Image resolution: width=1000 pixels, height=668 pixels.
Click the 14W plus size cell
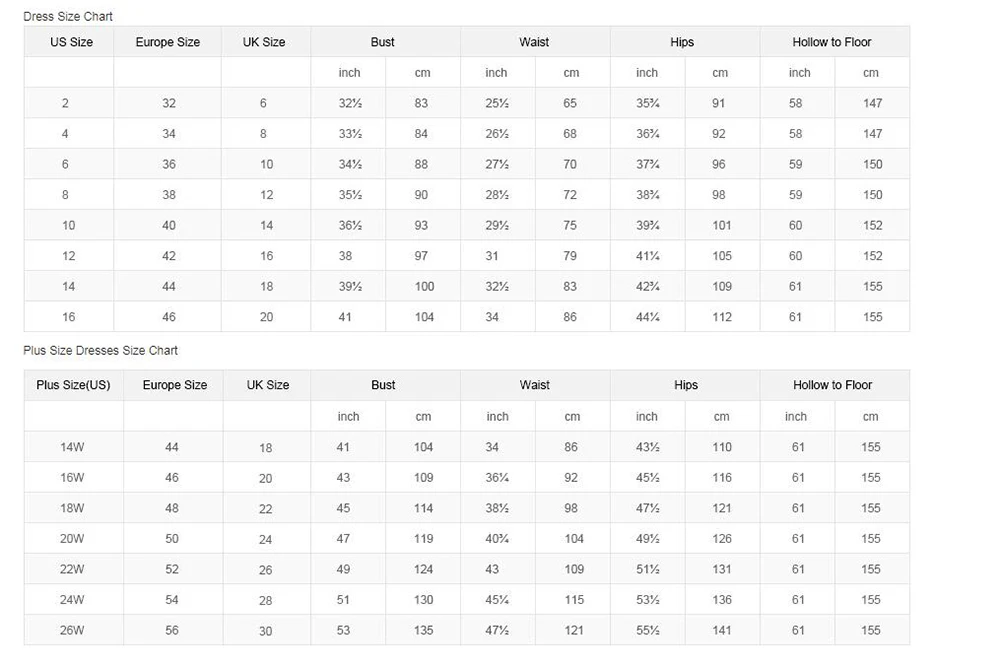[72, 447]
